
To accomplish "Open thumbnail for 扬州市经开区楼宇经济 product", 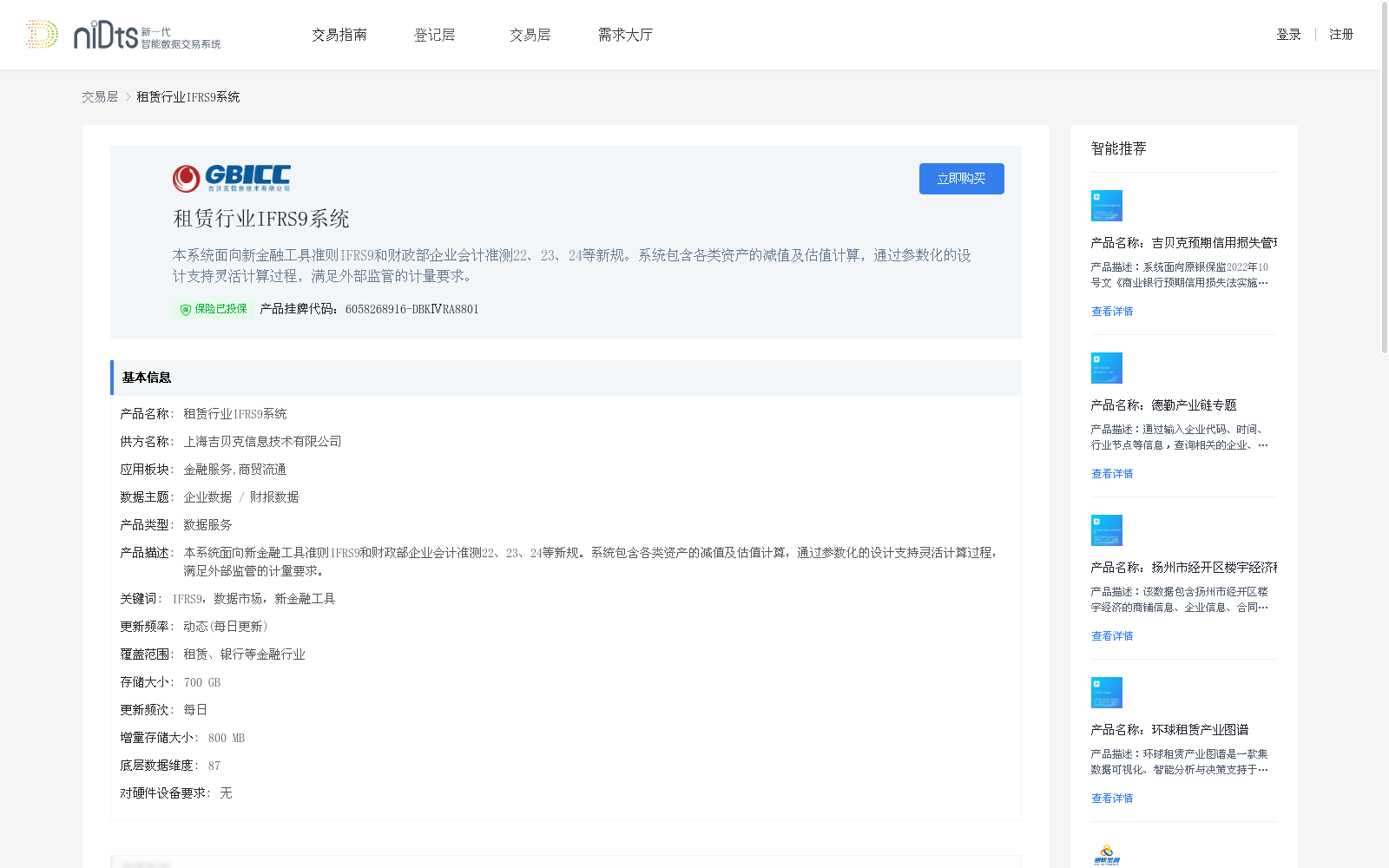I will click(1107, 530).
